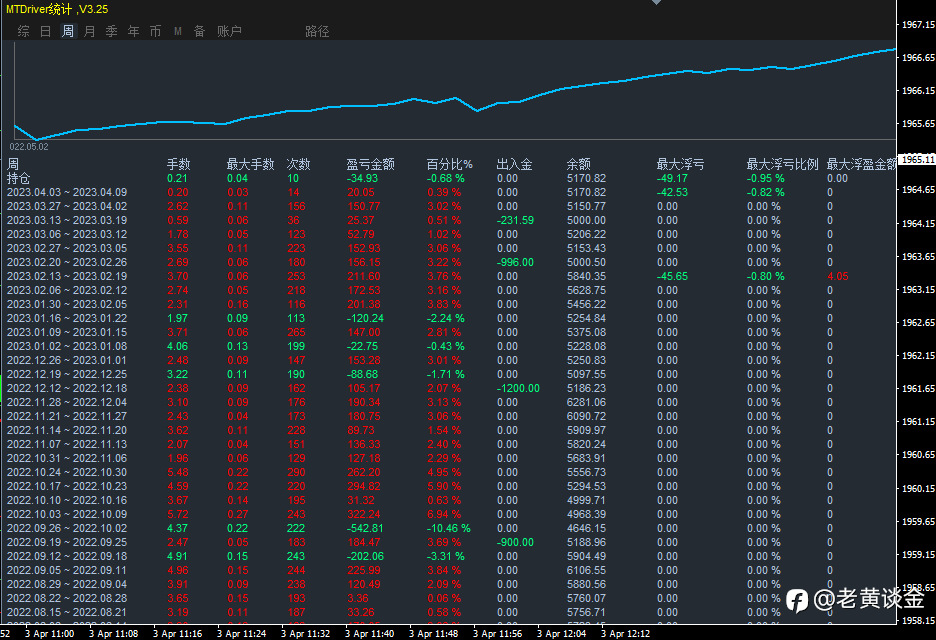Open the 备 tab
The height and width of the screenshot is (640, 936).
[x=199, y=31]
